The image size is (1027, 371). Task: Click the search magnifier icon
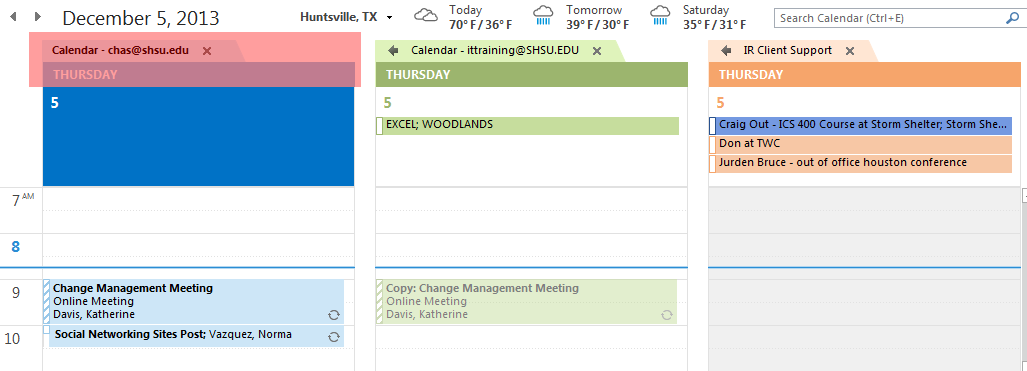pyautogui.click(x=1012, y=18)
